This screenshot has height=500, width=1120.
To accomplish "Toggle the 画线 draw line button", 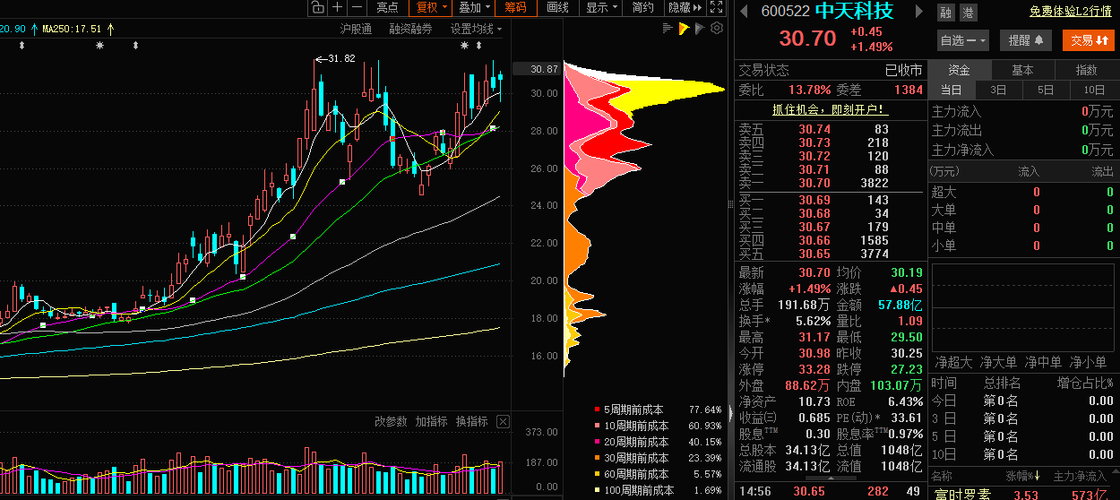I will tap(557, 7).
